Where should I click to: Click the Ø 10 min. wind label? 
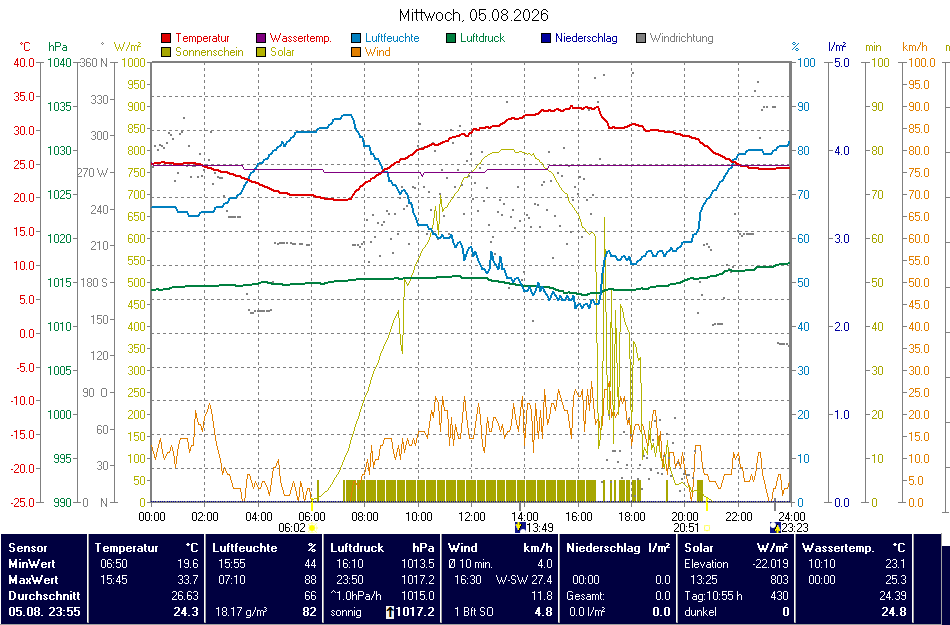point(470,564)
